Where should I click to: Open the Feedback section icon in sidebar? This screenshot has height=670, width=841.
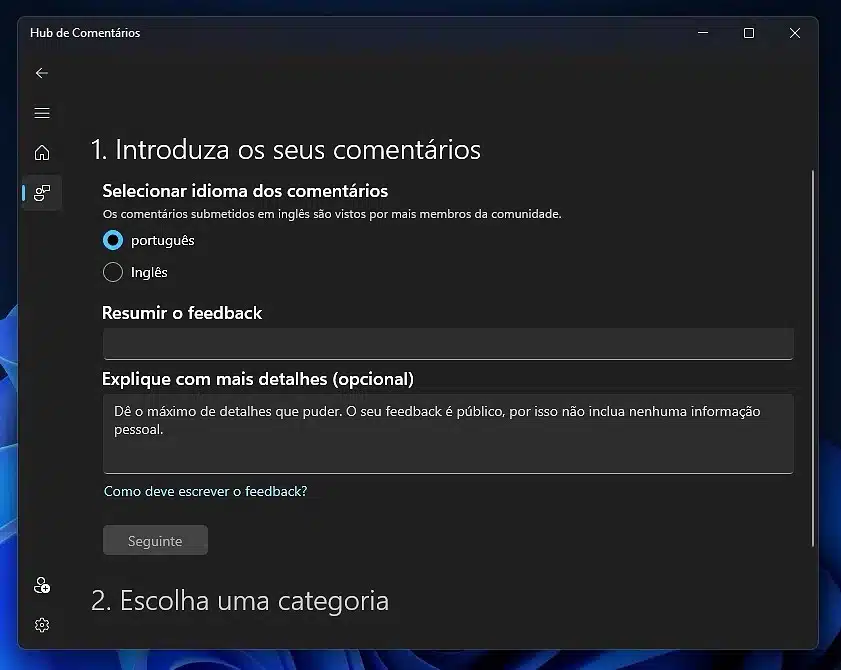pyautogui.click(x=42, y=193)
